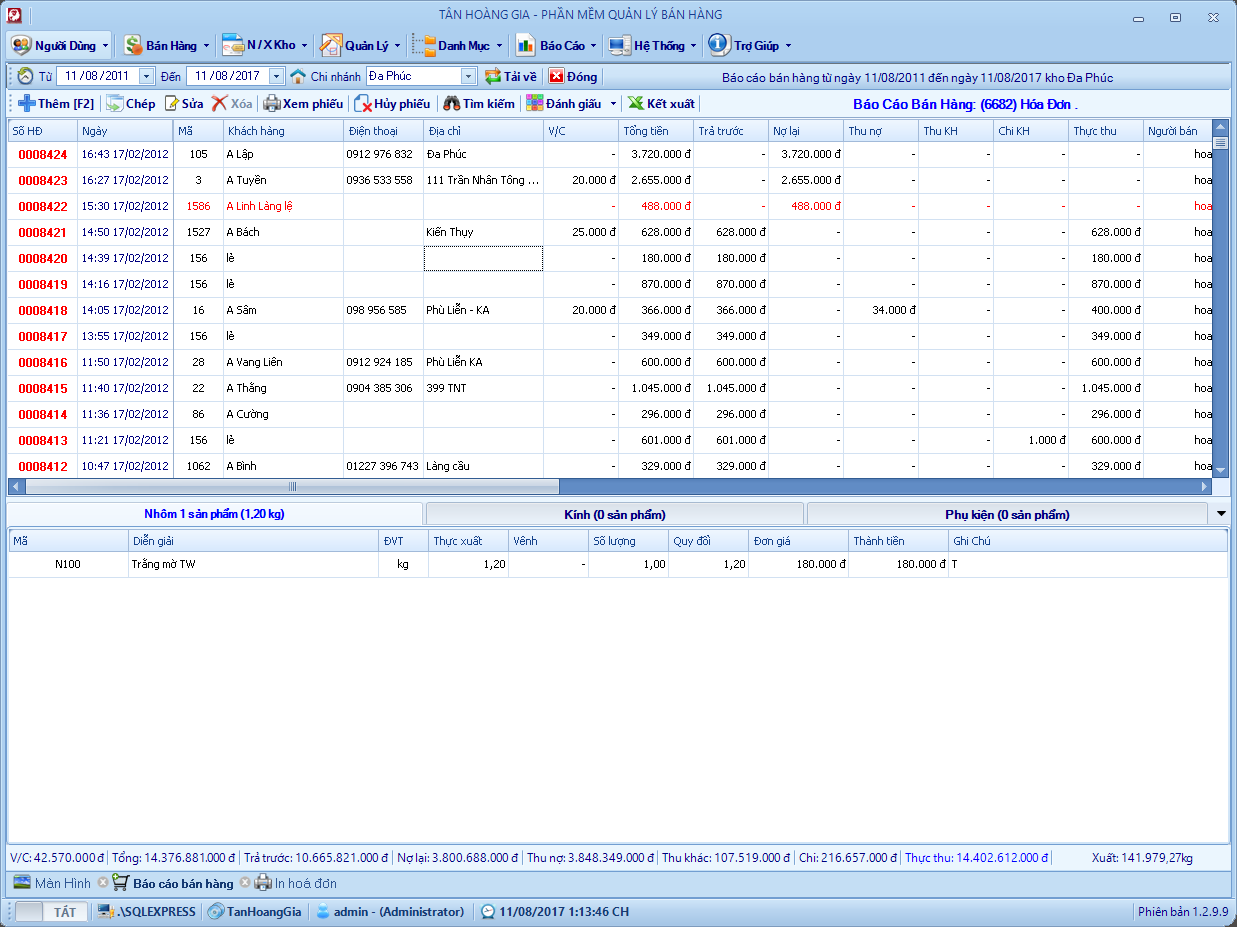Screen dimensions: 1237x927
Task: Click the Hủy phiếu cancel icon
Action: click(x=364, y=104)
